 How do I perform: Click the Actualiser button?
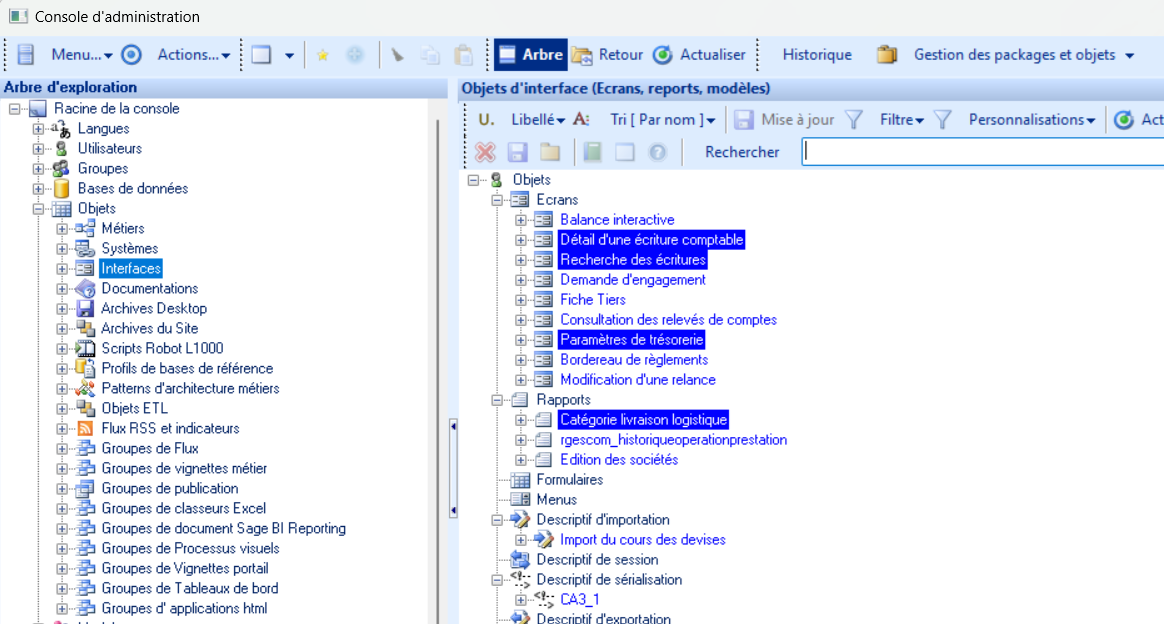coord(699,55)
